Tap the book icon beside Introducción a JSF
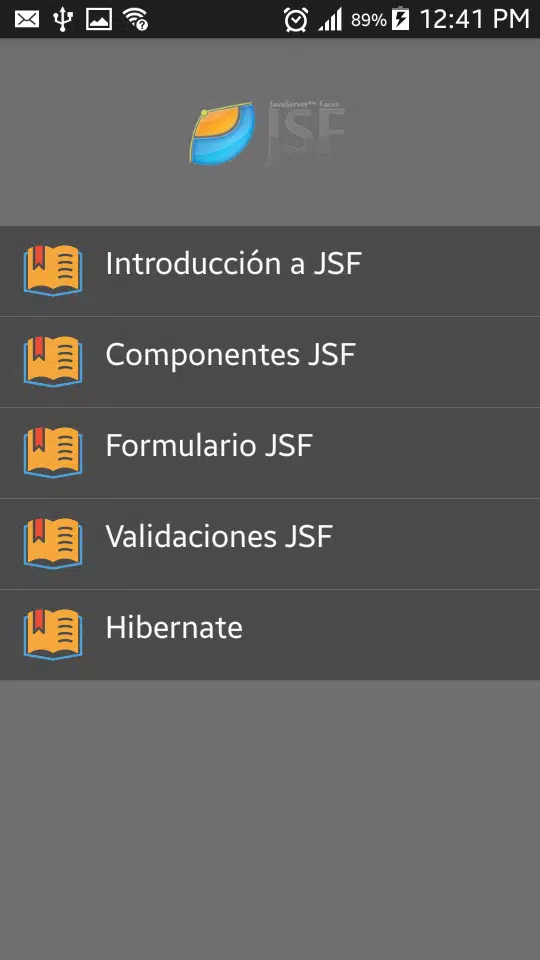 (x=53, y=270)
